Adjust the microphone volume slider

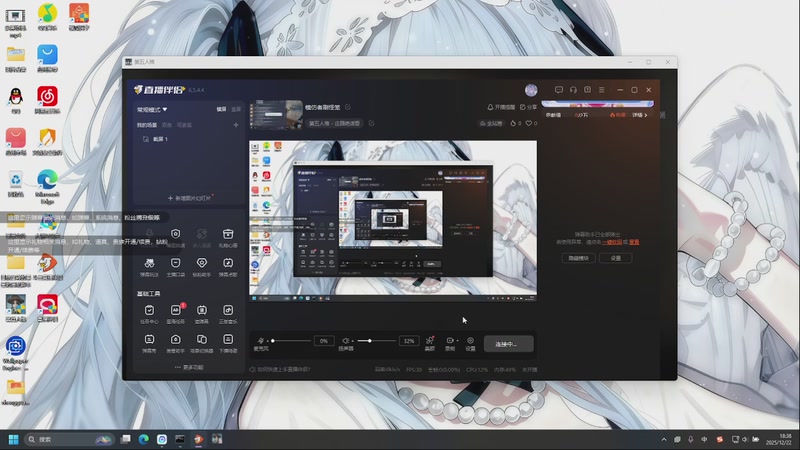(291, 340)
